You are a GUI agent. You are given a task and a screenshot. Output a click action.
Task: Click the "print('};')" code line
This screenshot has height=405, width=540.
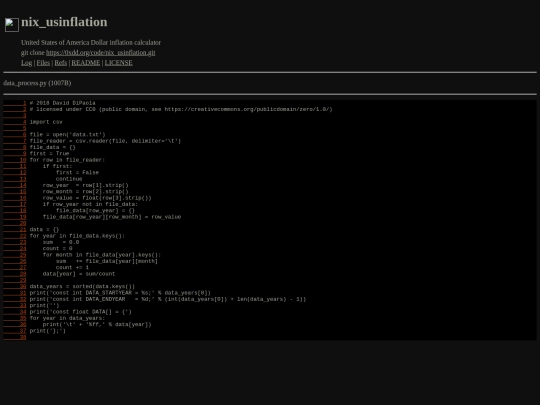(48, 331)
